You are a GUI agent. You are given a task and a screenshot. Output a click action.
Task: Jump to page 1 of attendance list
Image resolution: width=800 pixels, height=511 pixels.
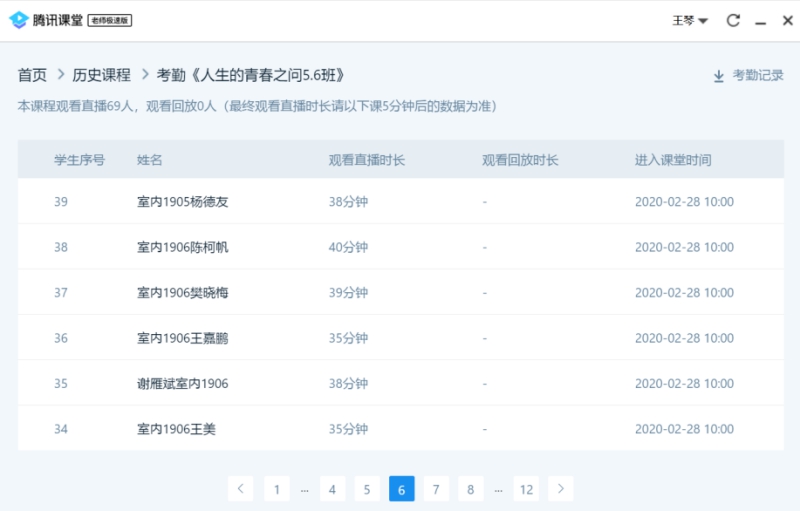(x=276, y=488)
